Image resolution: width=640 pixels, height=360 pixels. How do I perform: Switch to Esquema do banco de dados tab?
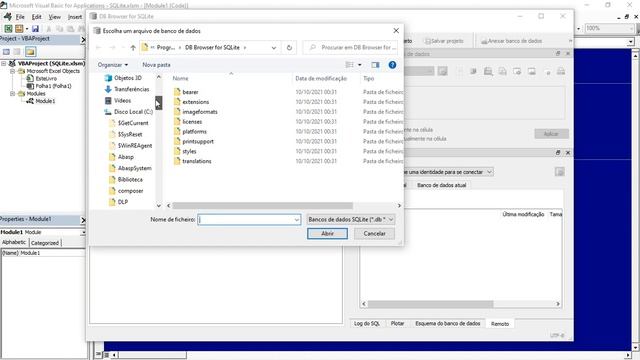[447, 323]
